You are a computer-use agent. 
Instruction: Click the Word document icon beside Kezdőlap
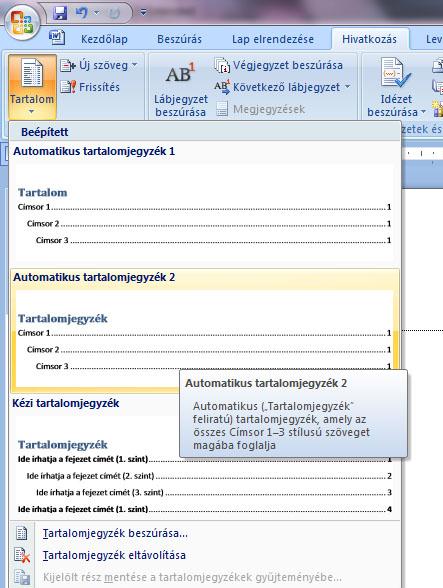57,38
